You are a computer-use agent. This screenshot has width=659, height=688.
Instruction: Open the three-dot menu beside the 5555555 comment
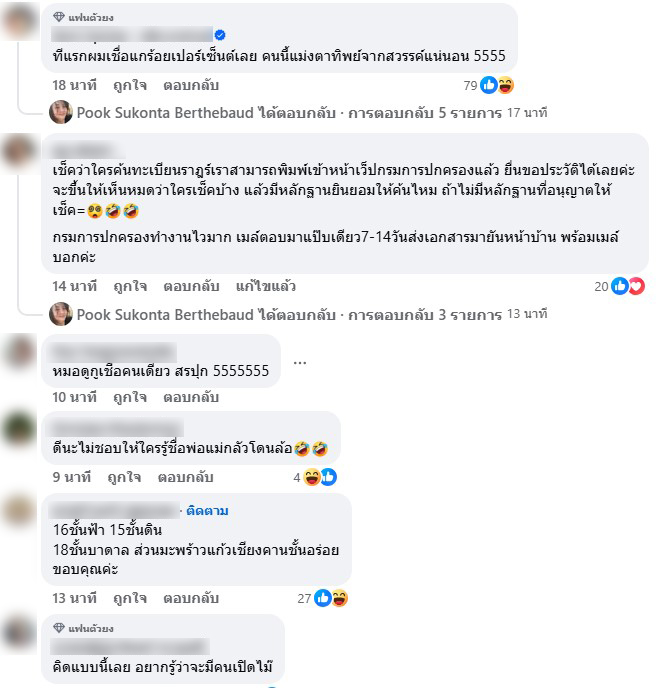(300, 362)
